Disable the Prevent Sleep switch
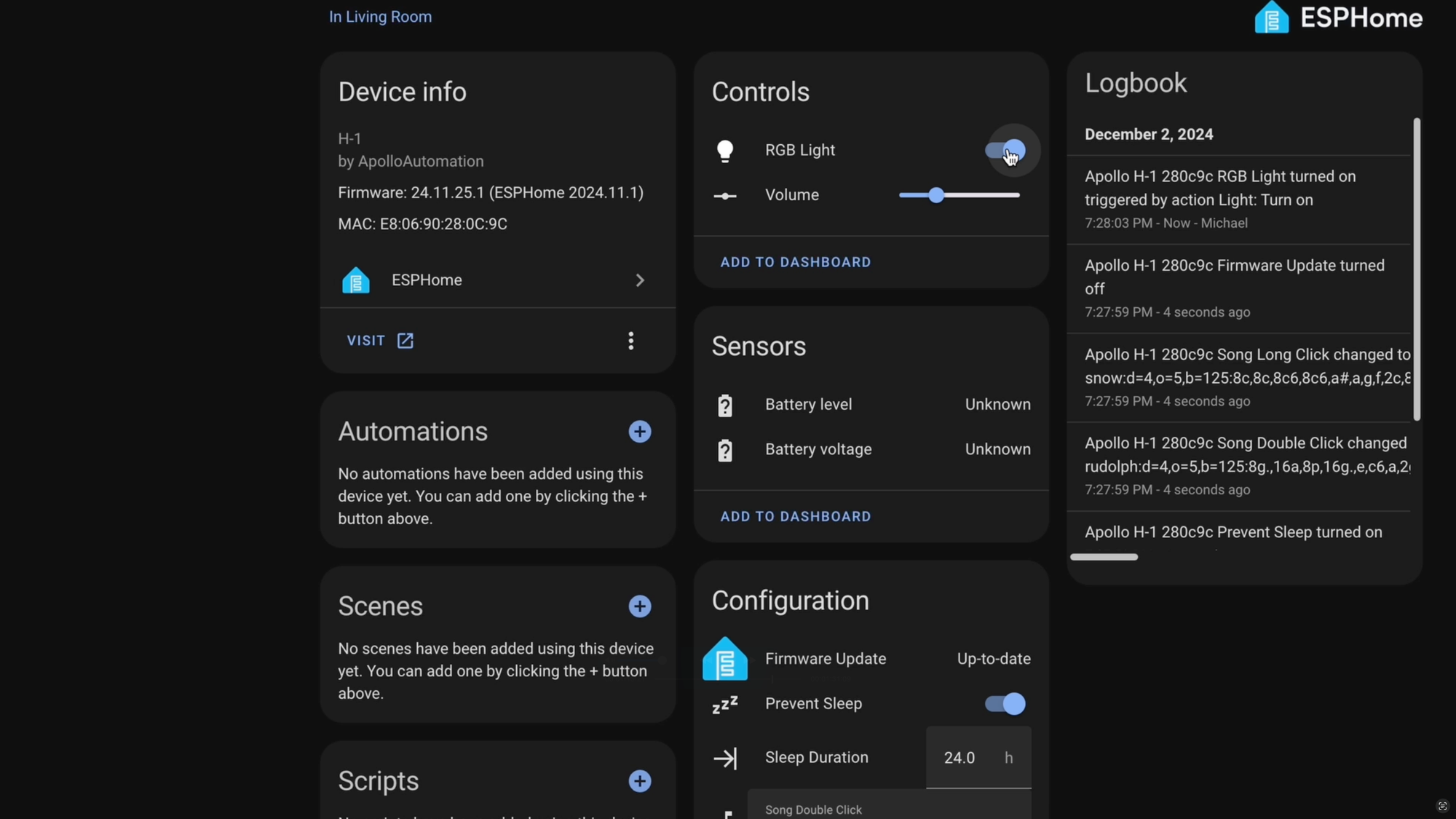The image size is (1456, 819). pyautogui.click(x=1005, y=704)
